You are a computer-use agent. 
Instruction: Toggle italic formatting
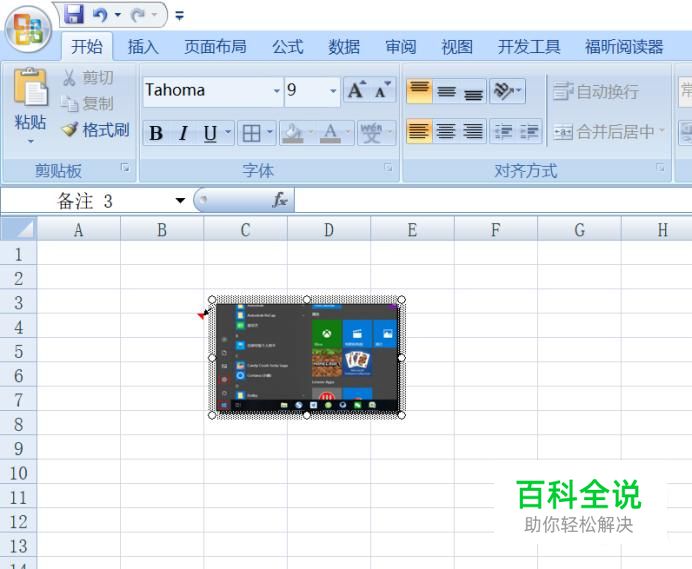[183, 133]
